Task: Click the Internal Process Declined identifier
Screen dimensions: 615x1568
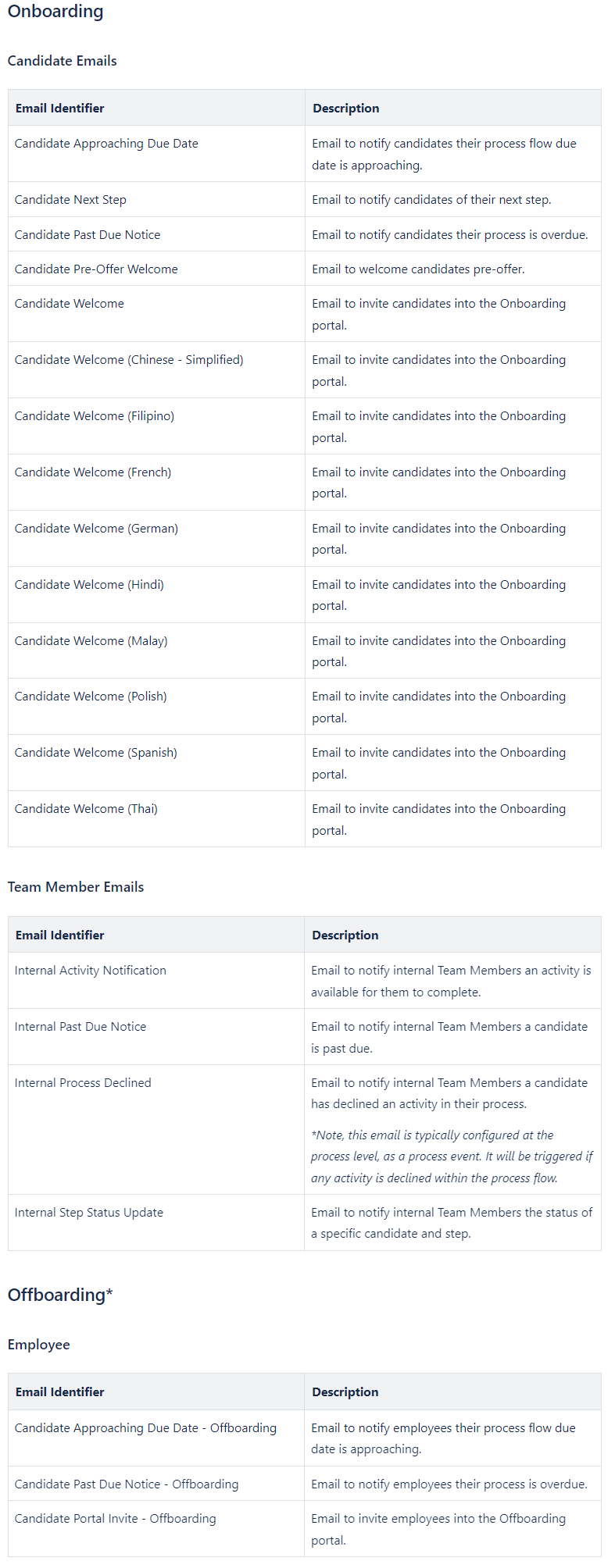Action: tap(83, 1083)
